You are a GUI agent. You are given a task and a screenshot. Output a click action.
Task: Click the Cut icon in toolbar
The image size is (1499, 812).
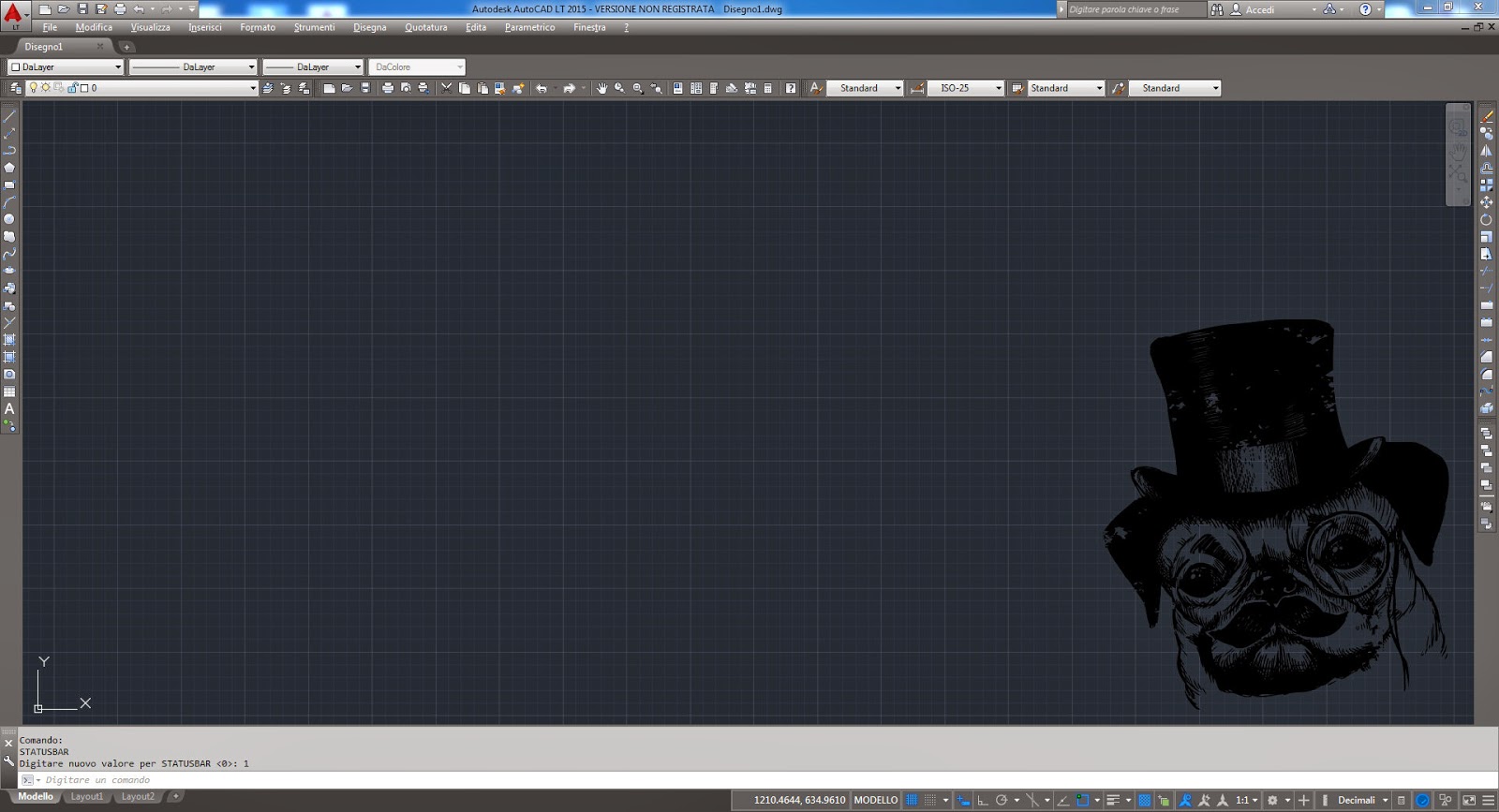(446, 88)
